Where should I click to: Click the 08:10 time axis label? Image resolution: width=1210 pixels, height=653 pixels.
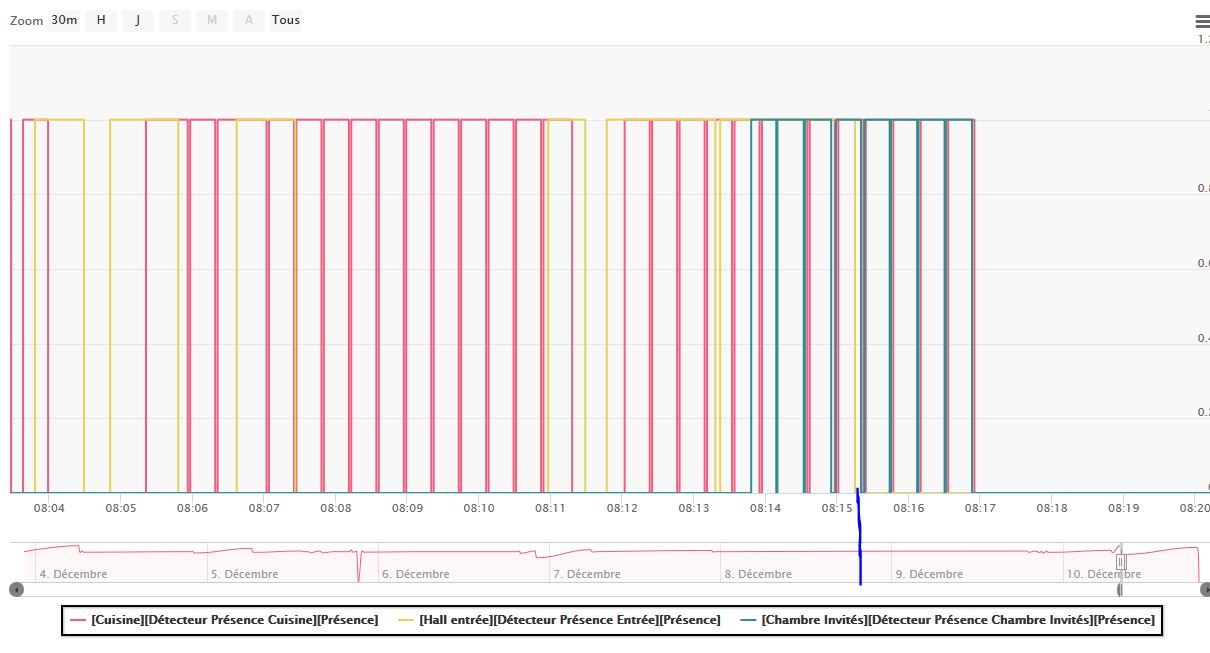pyautogui.click(x=479, y=508)
